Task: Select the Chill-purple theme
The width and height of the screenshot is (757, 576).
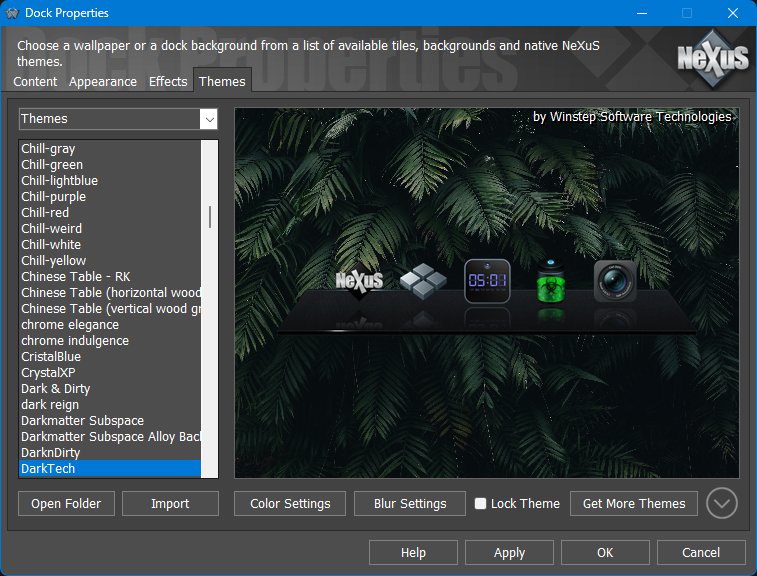Action: [110, 197]
